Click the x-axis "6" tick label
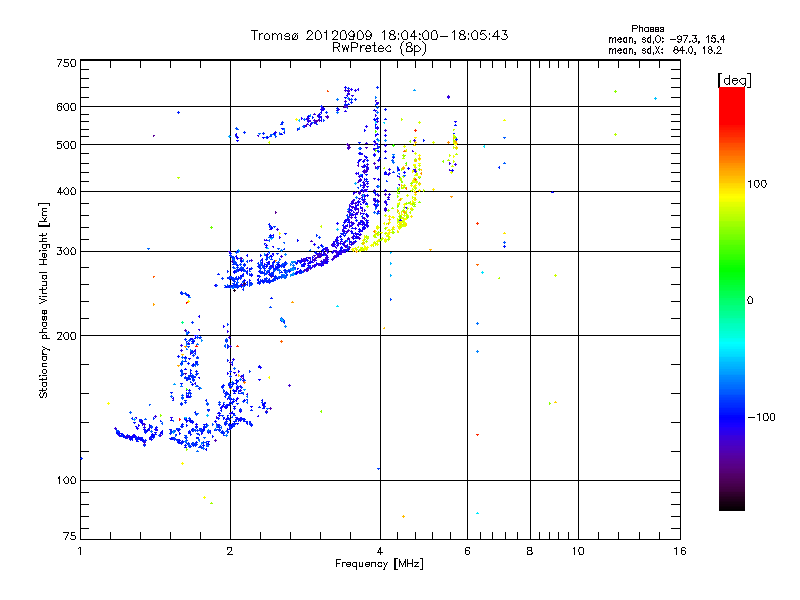 pos(467,551)
